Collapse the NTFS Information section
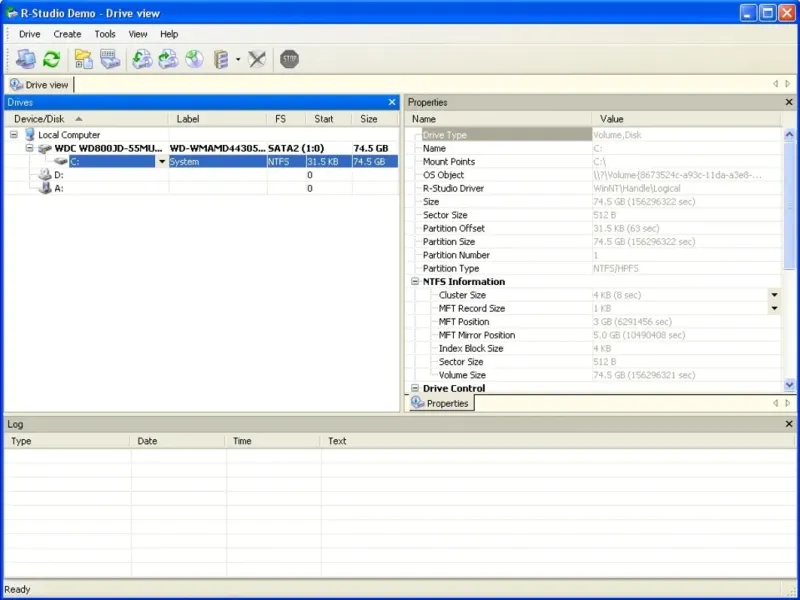Viewport: 800px width, 600px height. [x=414, y=282]
